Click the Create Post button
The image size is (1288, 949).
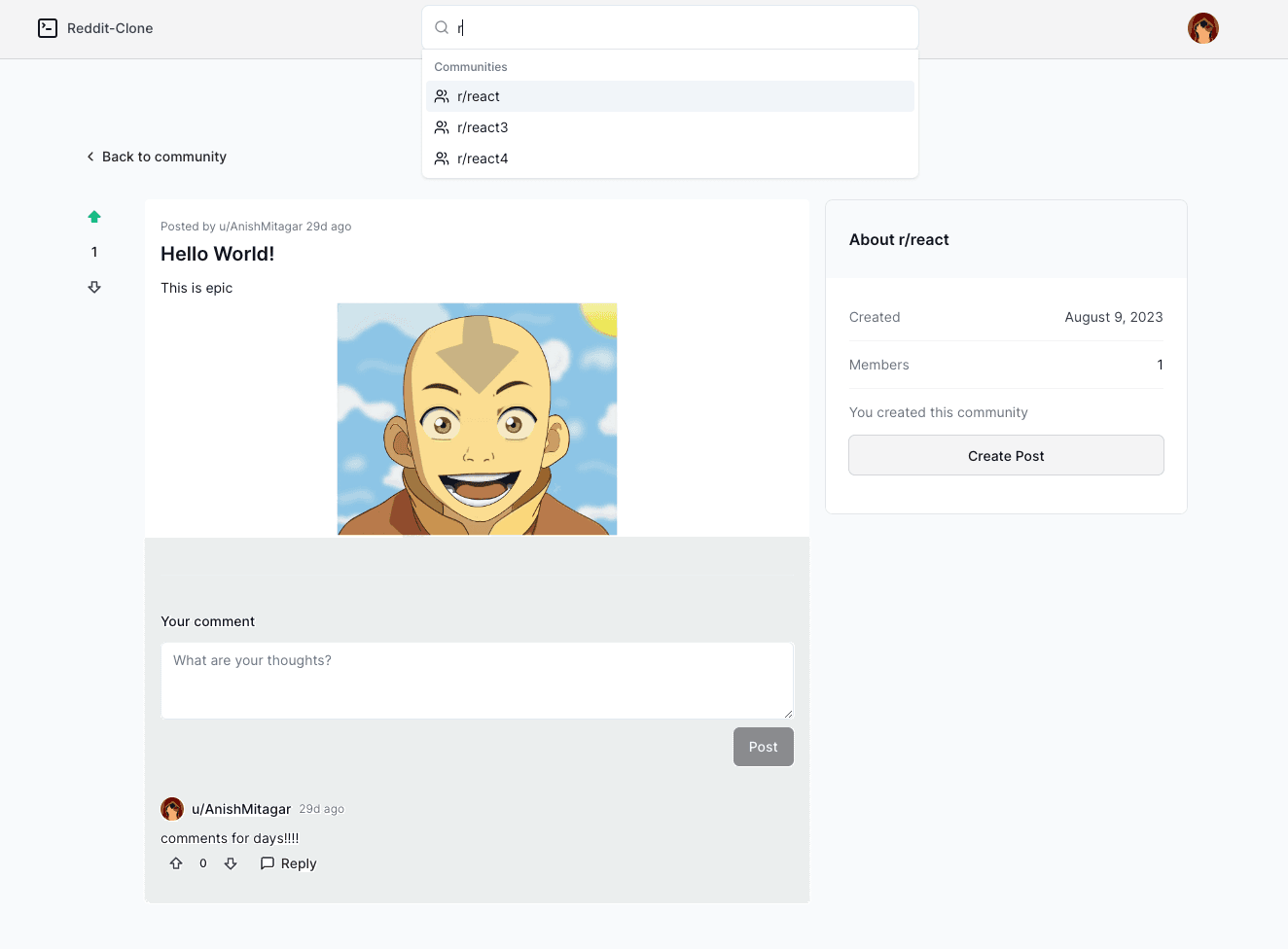point(1006,455)
